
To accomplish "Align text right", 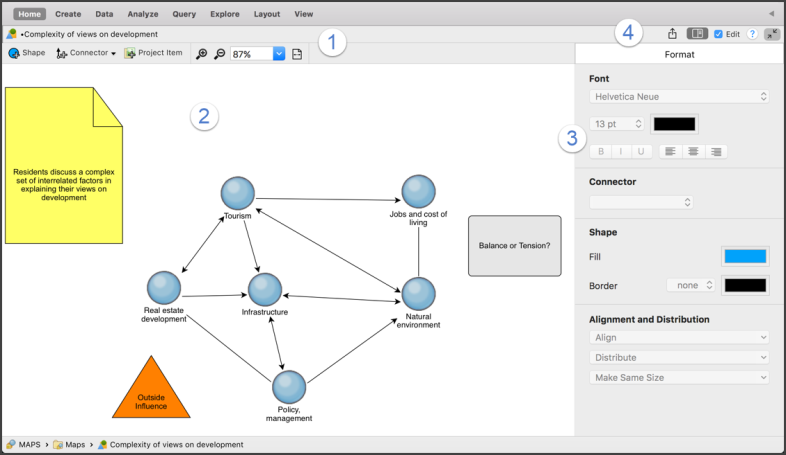I will click(x=716, y=151).
